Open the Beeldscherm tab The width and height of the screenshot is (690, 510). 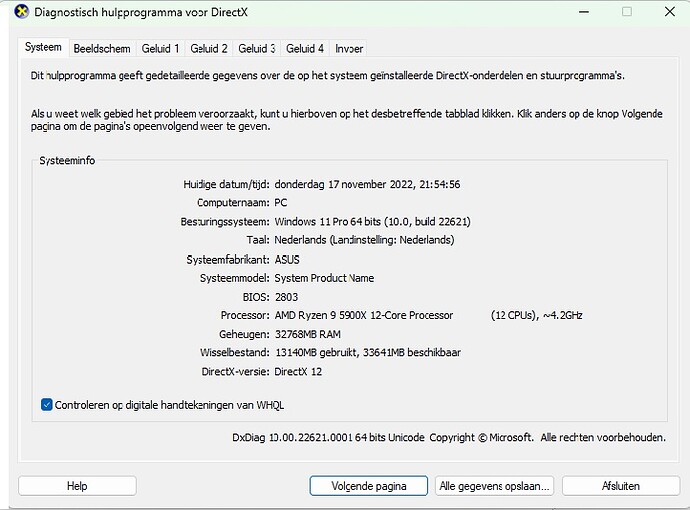[x=102, y=49]
